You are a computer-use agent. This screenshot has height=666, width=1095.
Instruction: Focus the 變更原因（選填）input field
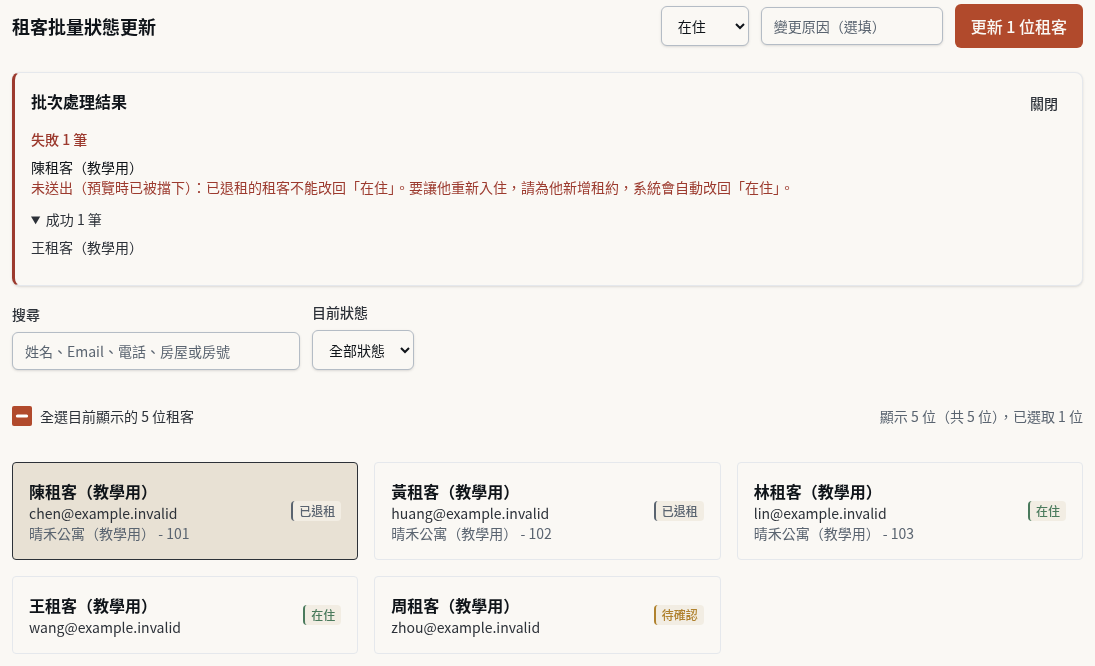point(851,27)
